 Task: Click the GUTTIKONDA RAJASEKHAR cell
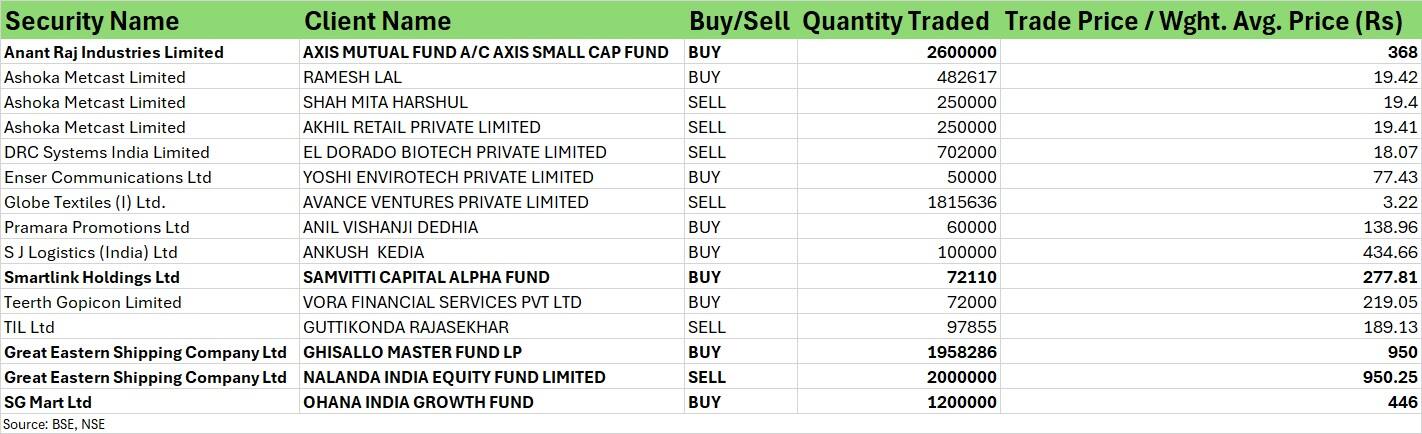click(406, 327)
